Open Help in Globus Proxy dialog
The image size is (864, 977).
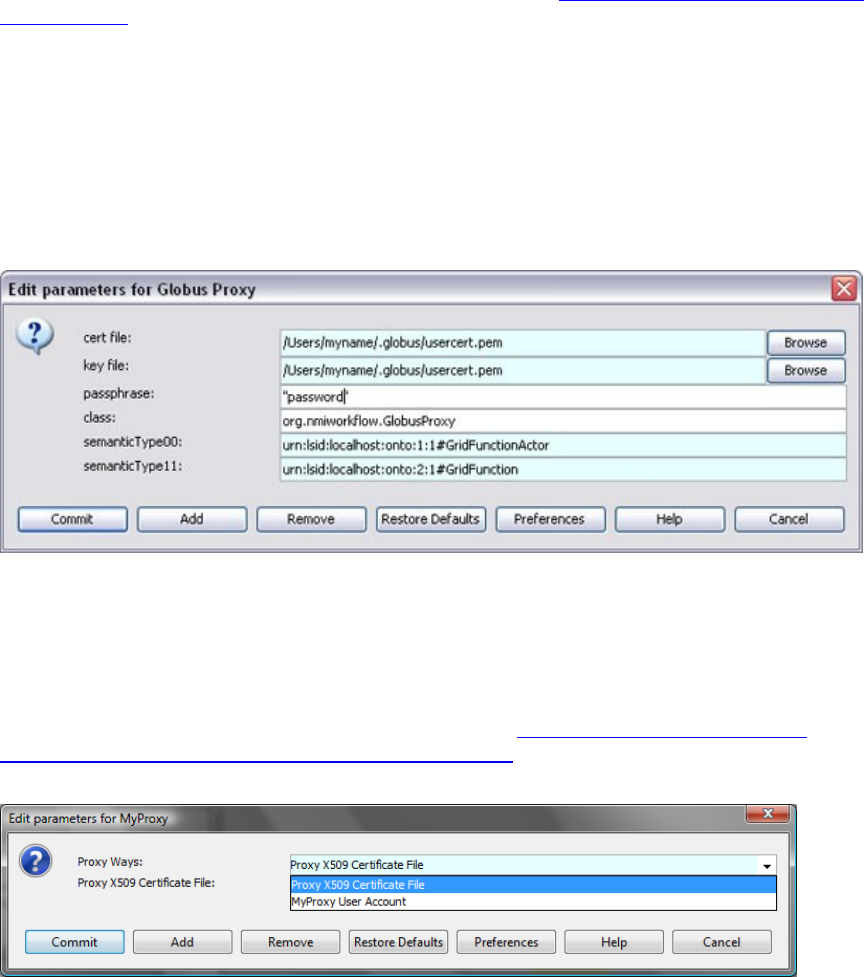pos(670,519)
